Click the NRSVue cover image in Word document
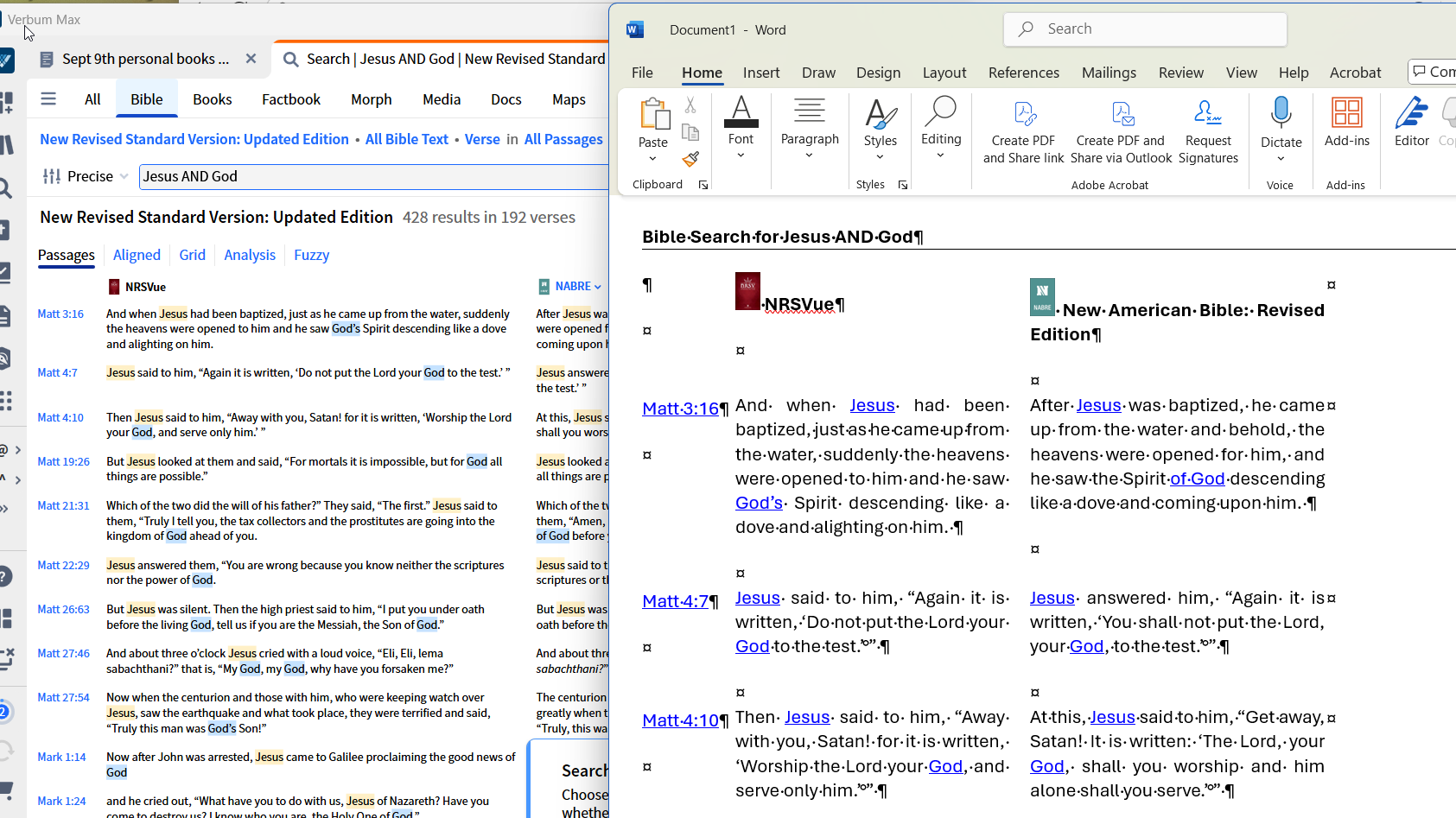The width and height of the screenshot is (1456, 818). coord(747,291)
